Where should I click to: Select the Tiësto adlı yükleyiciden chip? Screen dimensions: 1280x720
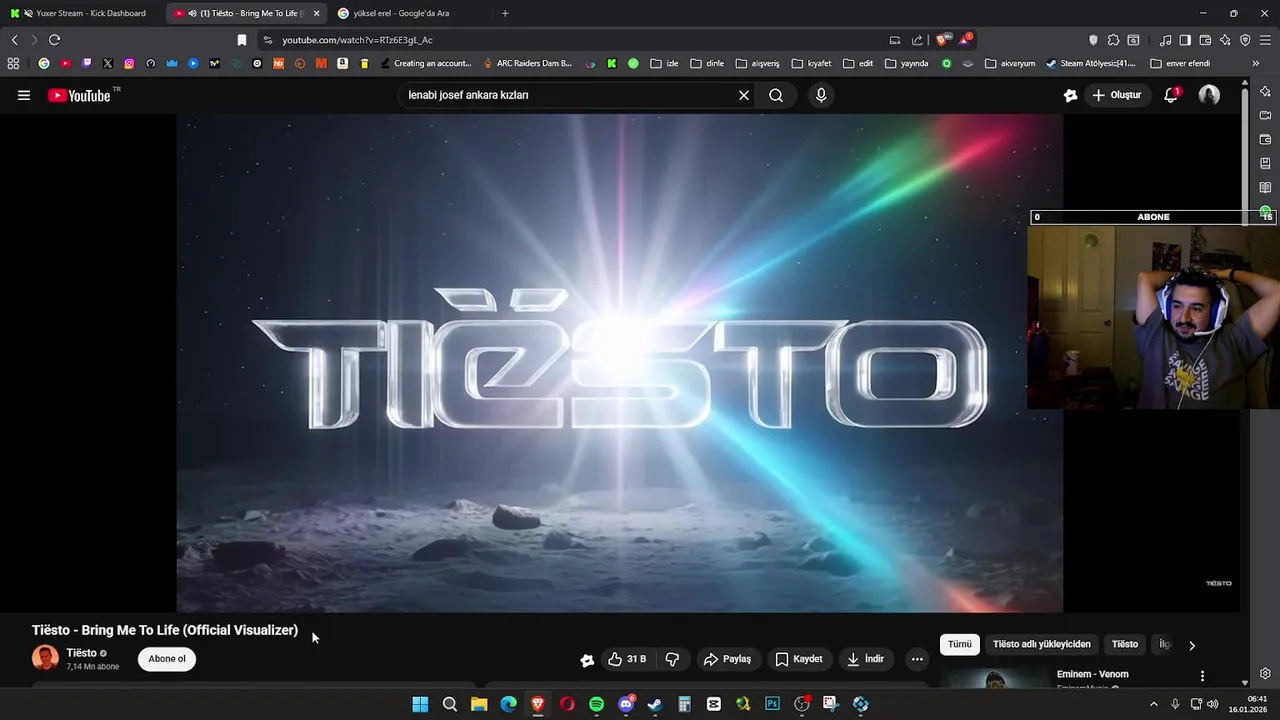point(1041,644)
